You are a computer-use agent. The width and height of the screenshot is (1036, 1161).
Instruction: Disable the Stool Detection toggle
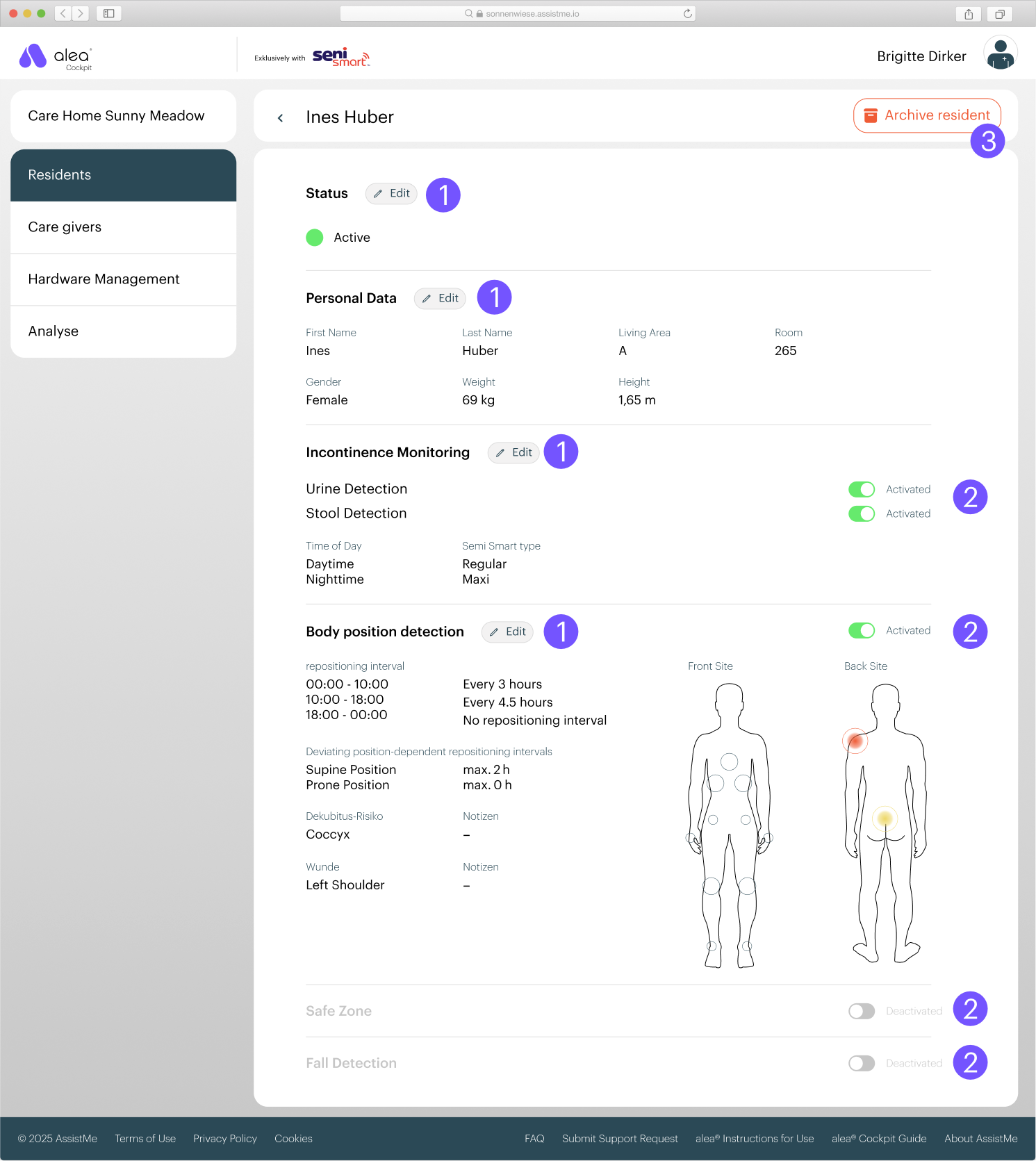pyautogui.click(x=862, y=514)
